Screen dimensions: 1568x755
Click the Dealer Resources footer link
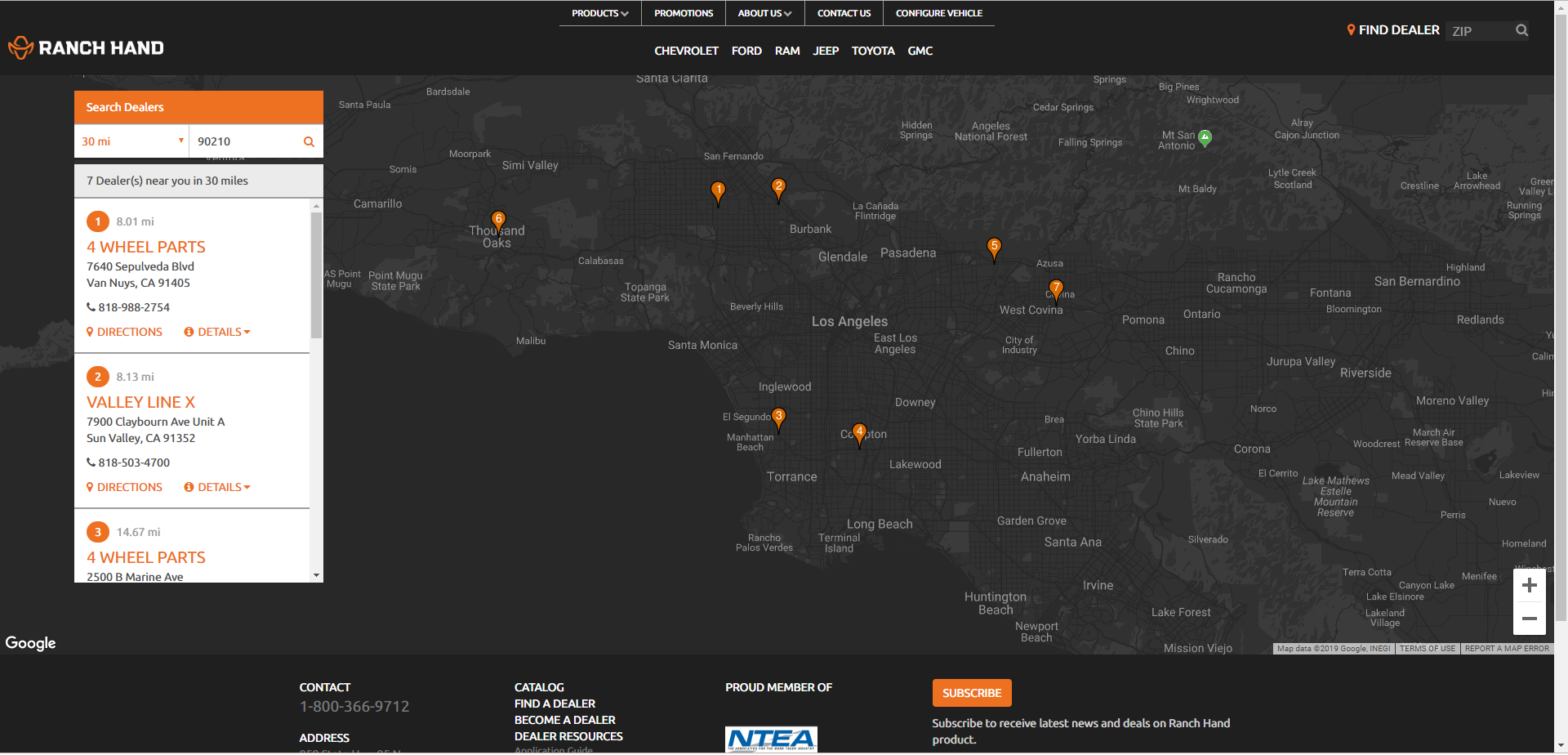568,736
